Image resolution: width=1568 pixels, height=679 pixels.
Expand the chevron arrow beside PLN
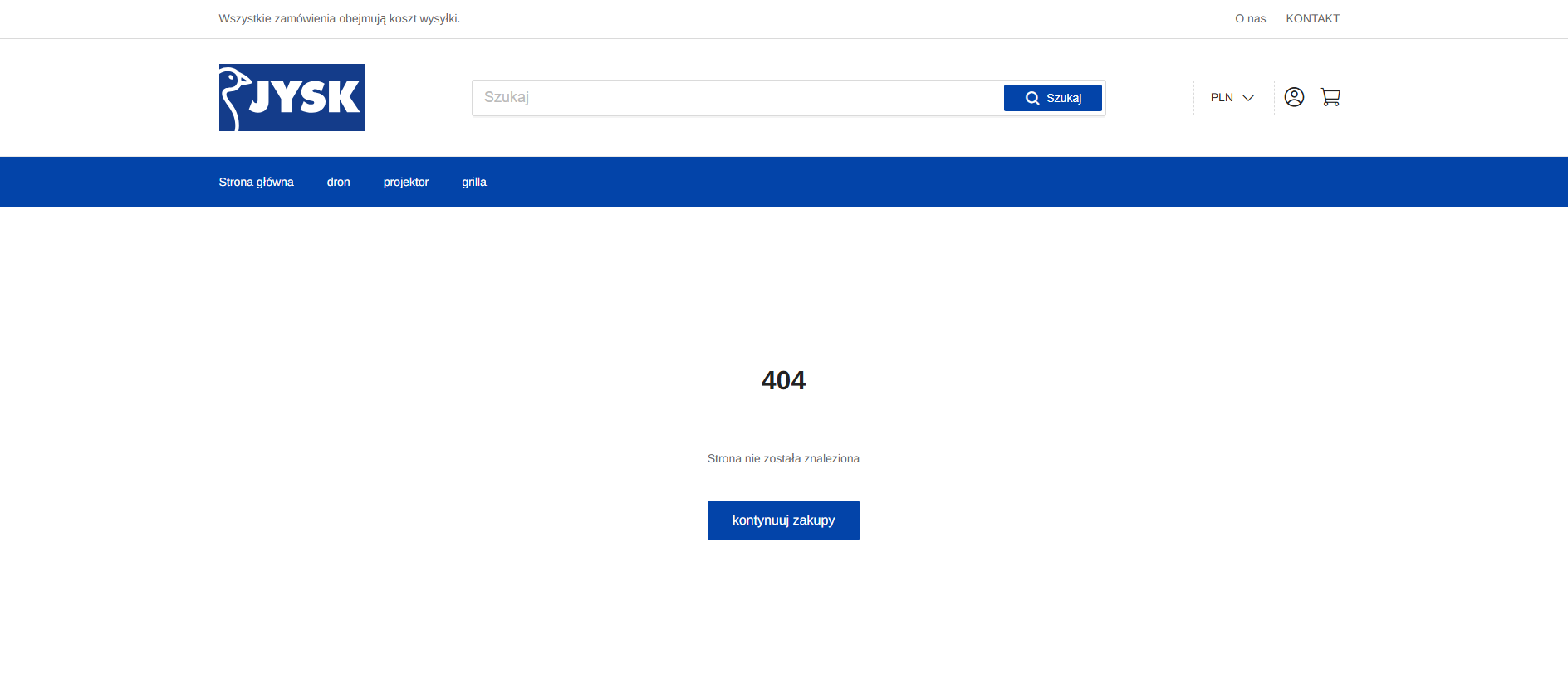tap(1248, 98)
